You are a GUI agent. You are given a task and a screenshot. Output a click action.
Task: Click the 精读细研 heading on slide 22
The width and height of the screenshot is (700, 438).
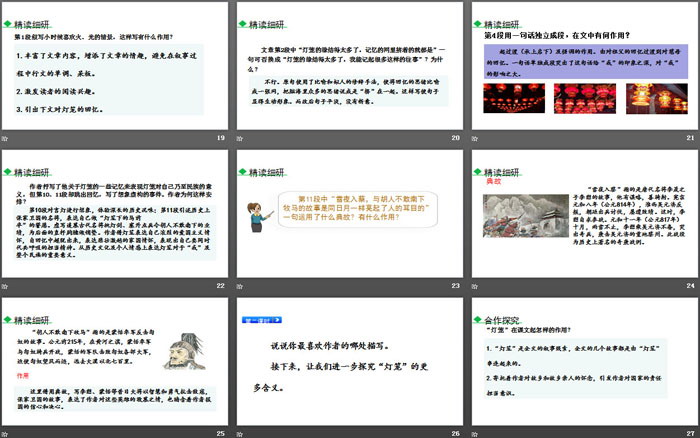pos(31,172)
